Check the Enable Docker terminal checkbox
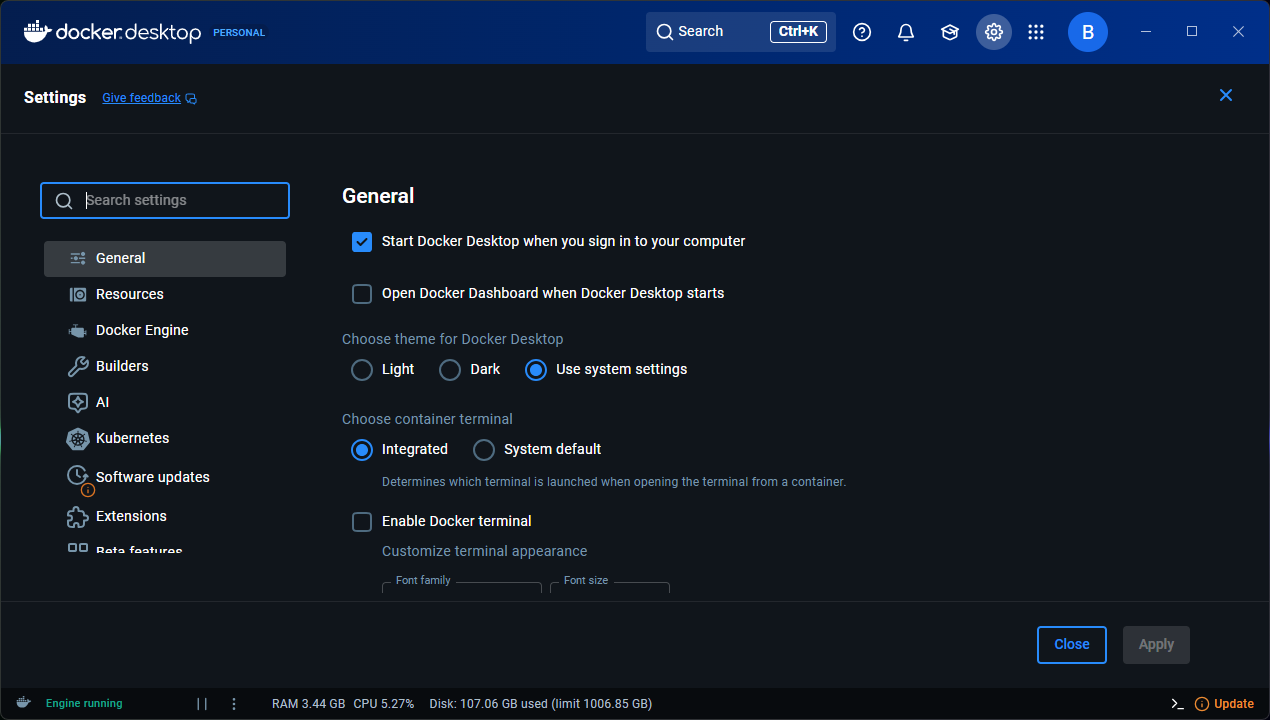 (362, 522)
